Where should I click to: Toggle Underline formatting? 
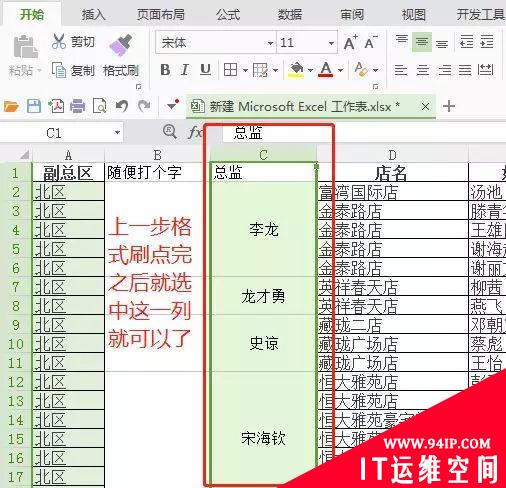coord(205,70)
